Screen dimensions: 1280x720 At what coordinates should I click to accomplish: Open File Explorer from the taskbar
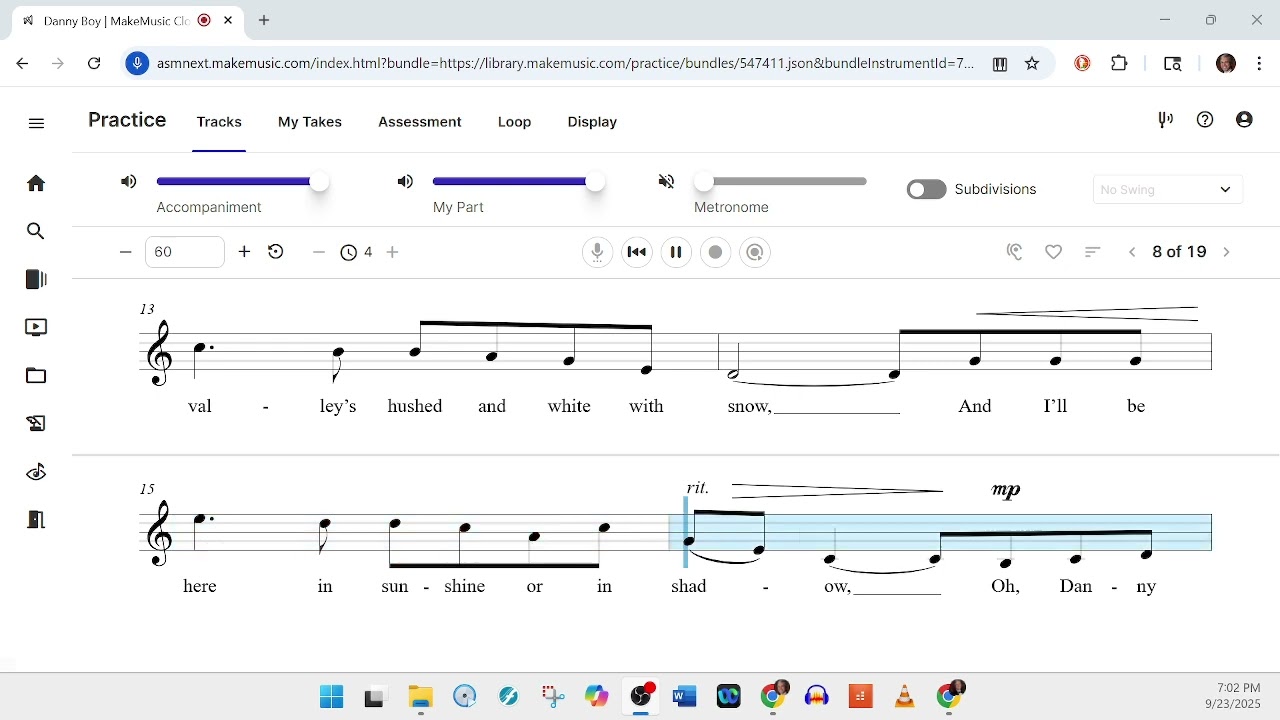coord(420,696)
